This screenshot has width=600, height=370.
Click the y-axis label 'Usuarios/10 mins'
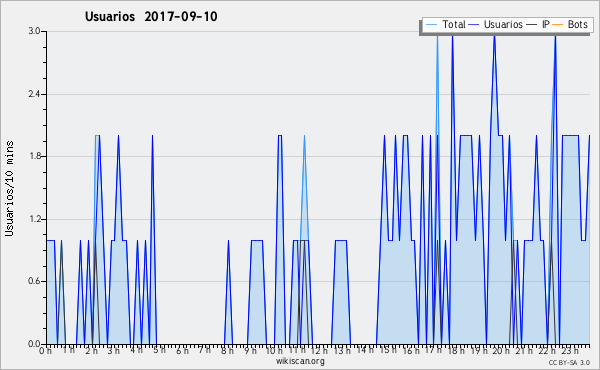click(9, 188)
